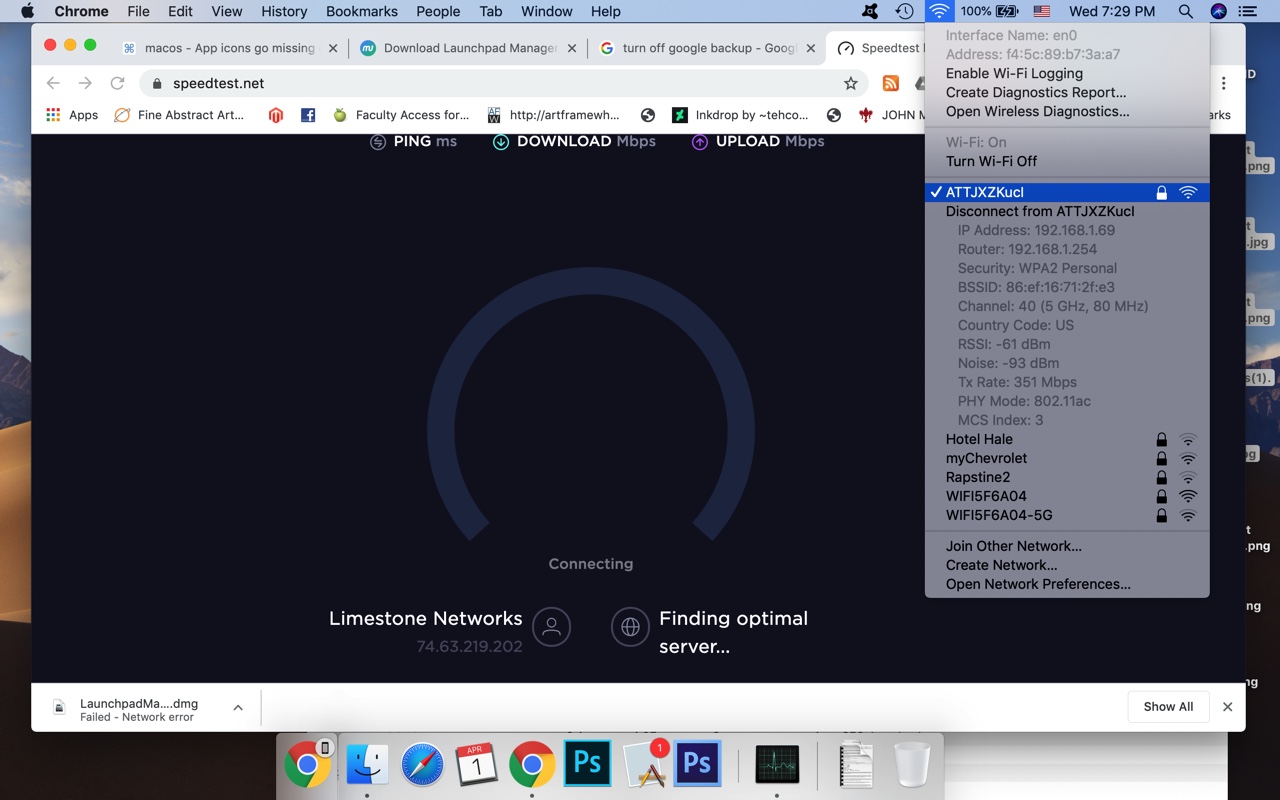Open the Facebook bookmark icon
This screenshot has width=1280, height=800.
[308, 115]
